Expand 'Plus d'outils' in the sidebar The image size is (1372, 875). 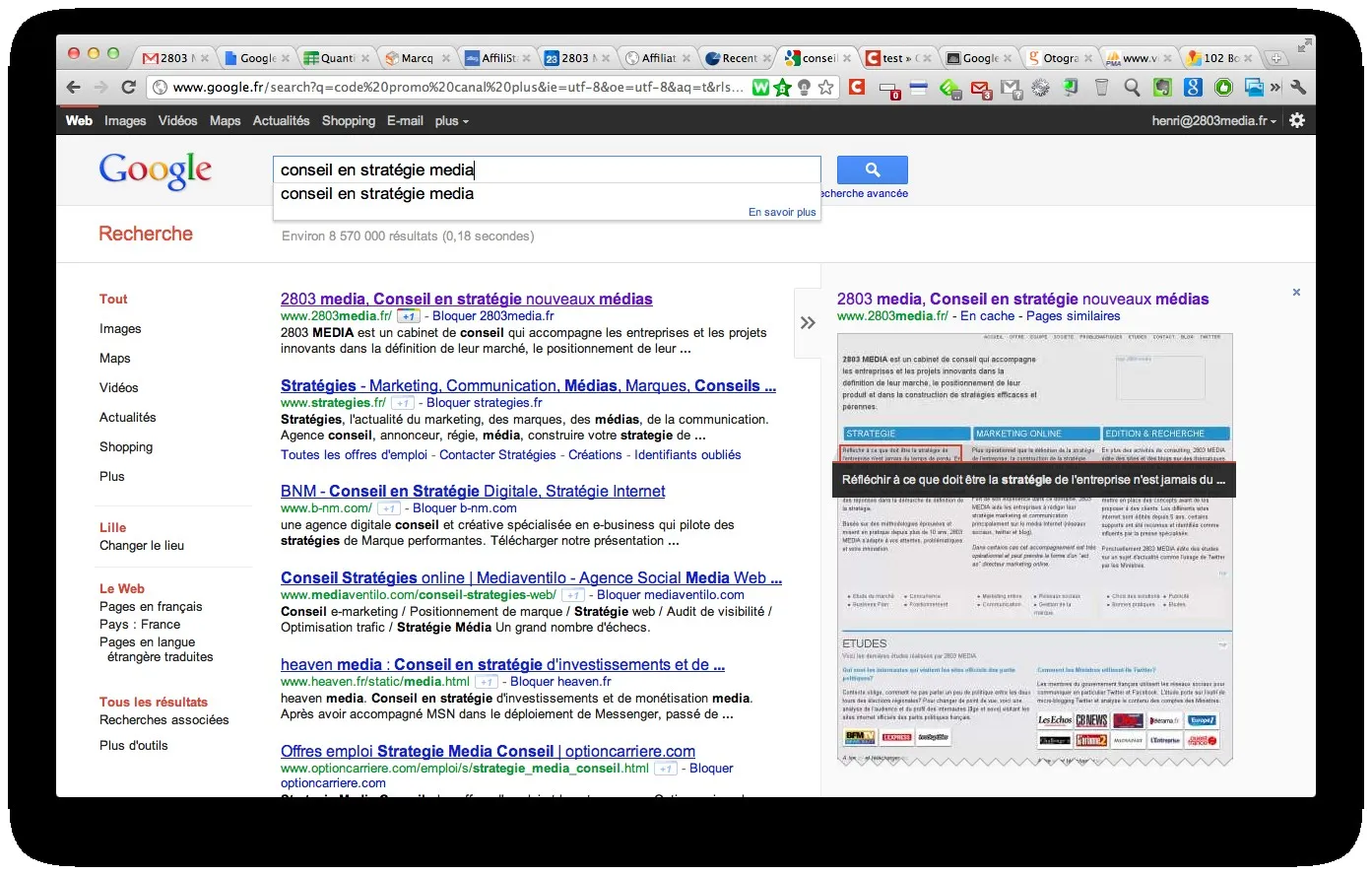point(134,746)
